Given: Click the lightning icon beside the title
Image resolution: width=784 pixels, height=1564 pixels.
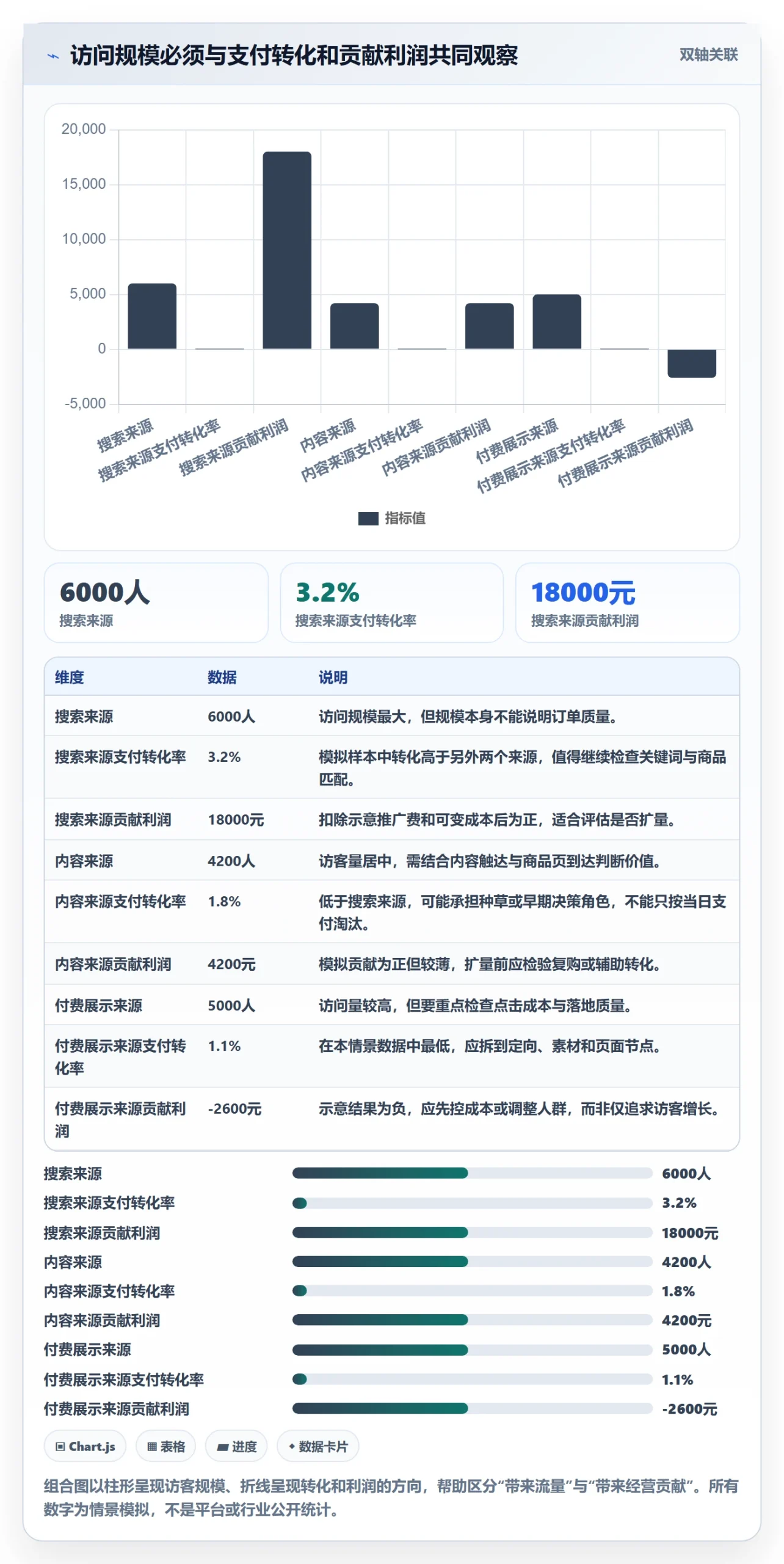Looking at the screenshot, I should [53, 56].
